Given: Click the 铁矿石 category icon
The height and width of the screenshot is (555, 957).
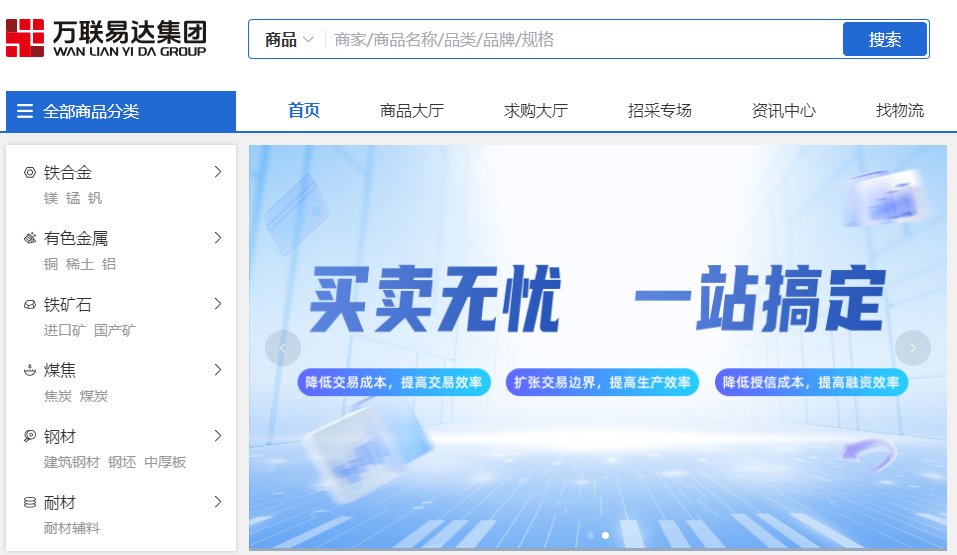Looking at the screenshot, I should [30, 304].
